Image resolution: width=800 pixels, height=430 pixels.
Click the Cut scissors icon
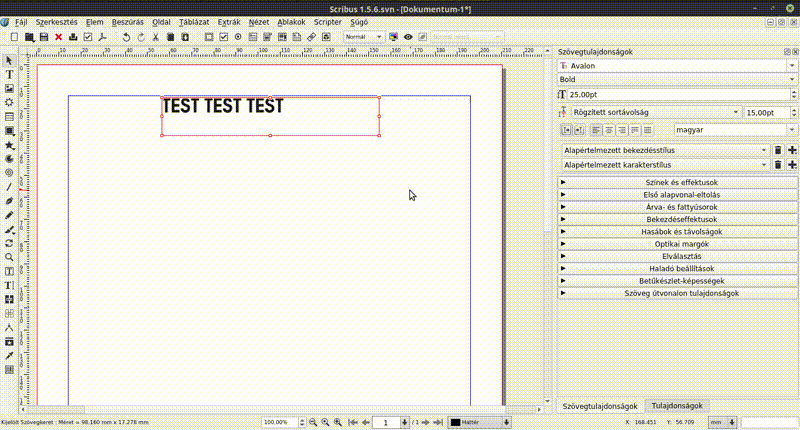(156, 37)
